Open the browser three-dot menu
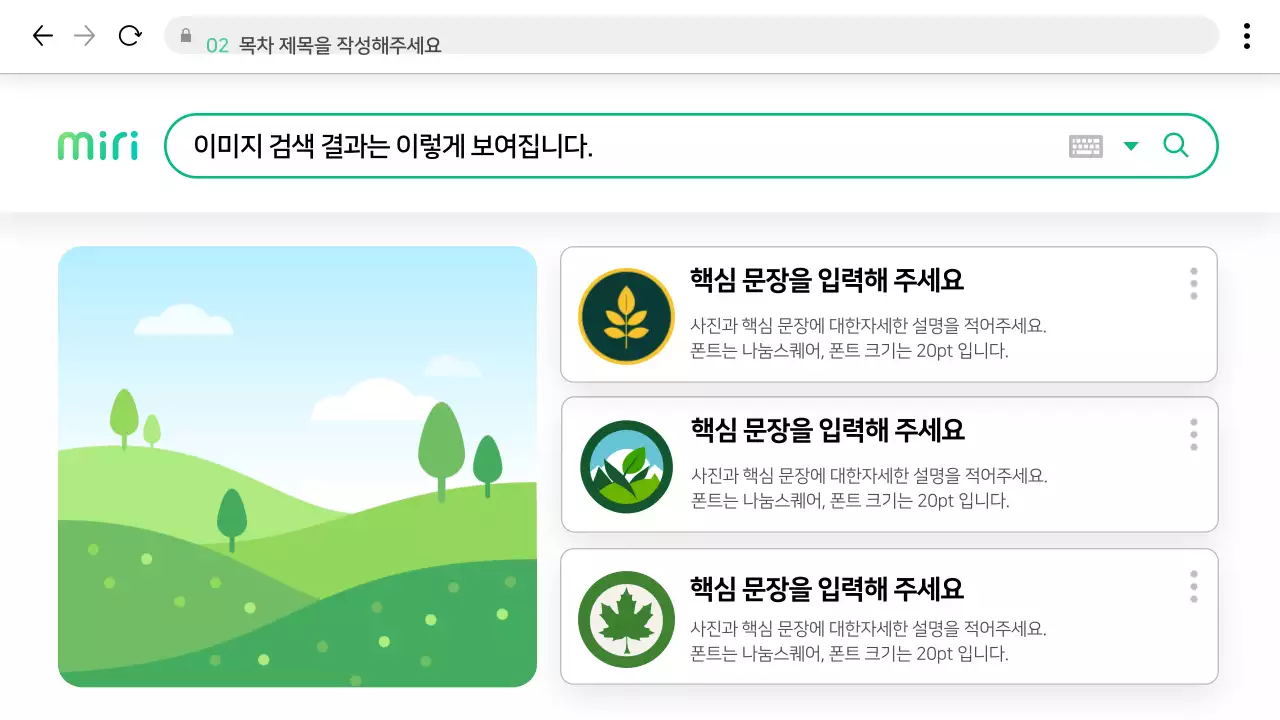 pyautogui.click(x=1247, y=35)
